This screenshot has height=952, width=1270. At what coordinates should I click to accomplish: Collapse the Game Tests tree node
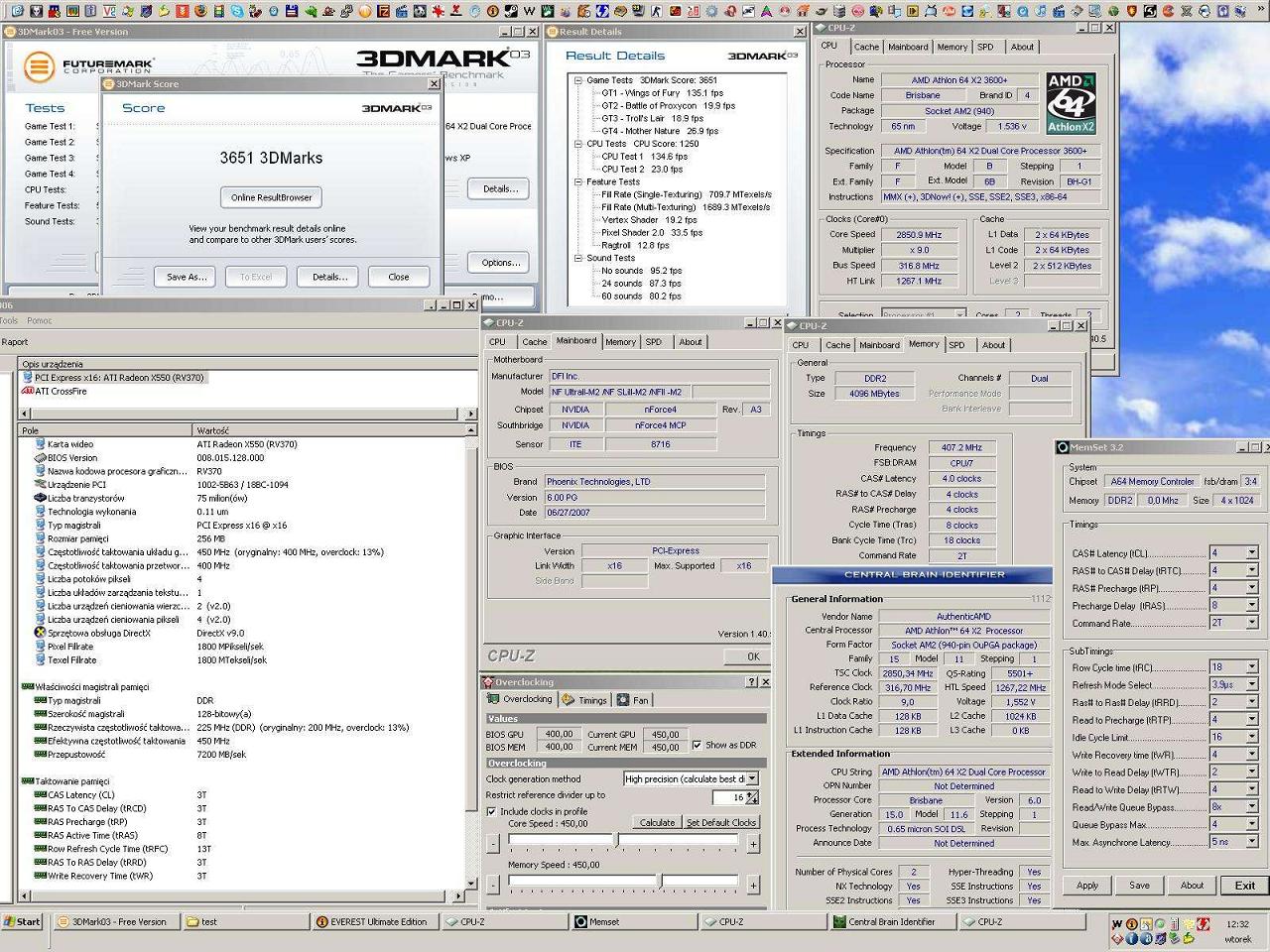tap(578, 80)
